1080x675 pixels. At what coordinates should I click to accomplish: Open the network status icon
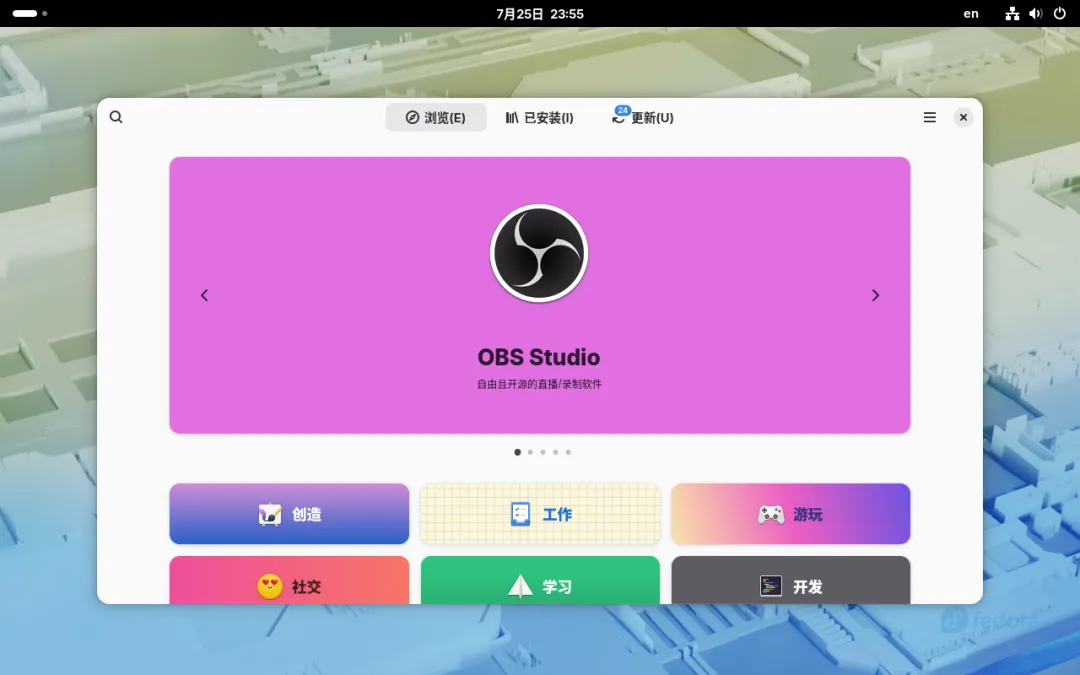click(1012, 14)
